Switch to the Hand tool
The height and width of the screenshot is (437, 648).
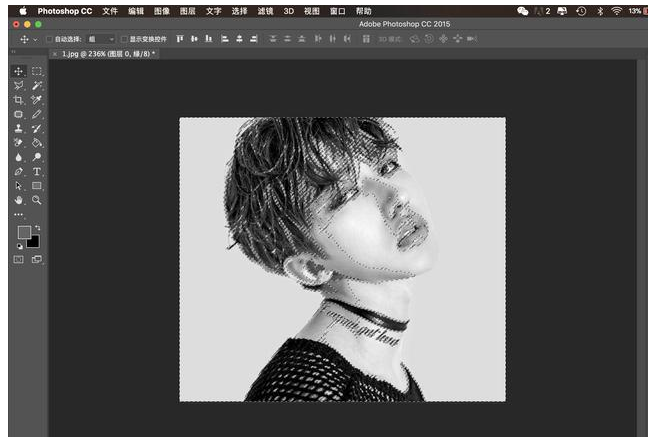tap(19, 200)
